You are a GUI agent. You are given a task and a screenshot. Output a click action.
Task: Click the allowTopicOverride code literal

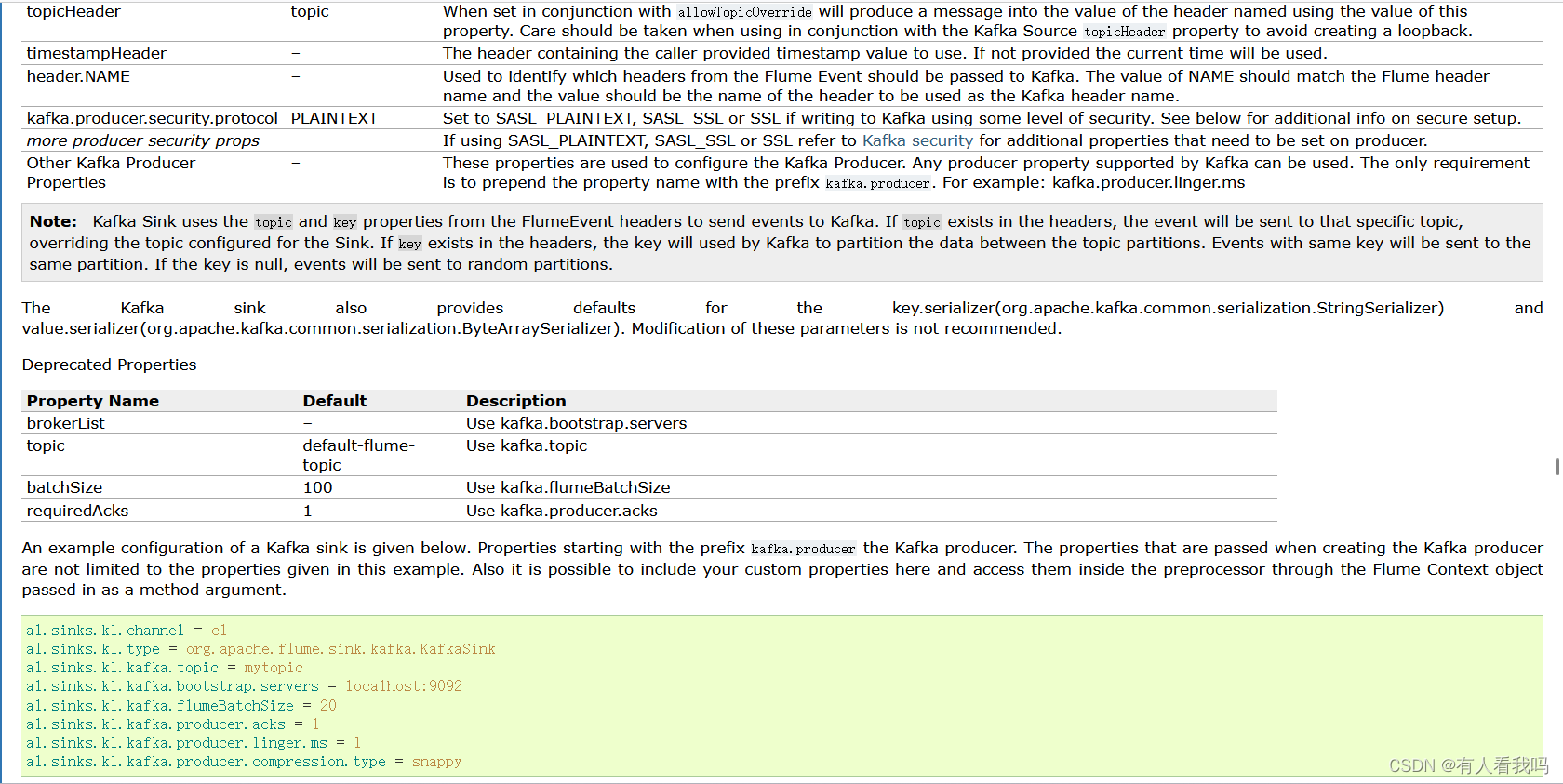click(744, 12)
